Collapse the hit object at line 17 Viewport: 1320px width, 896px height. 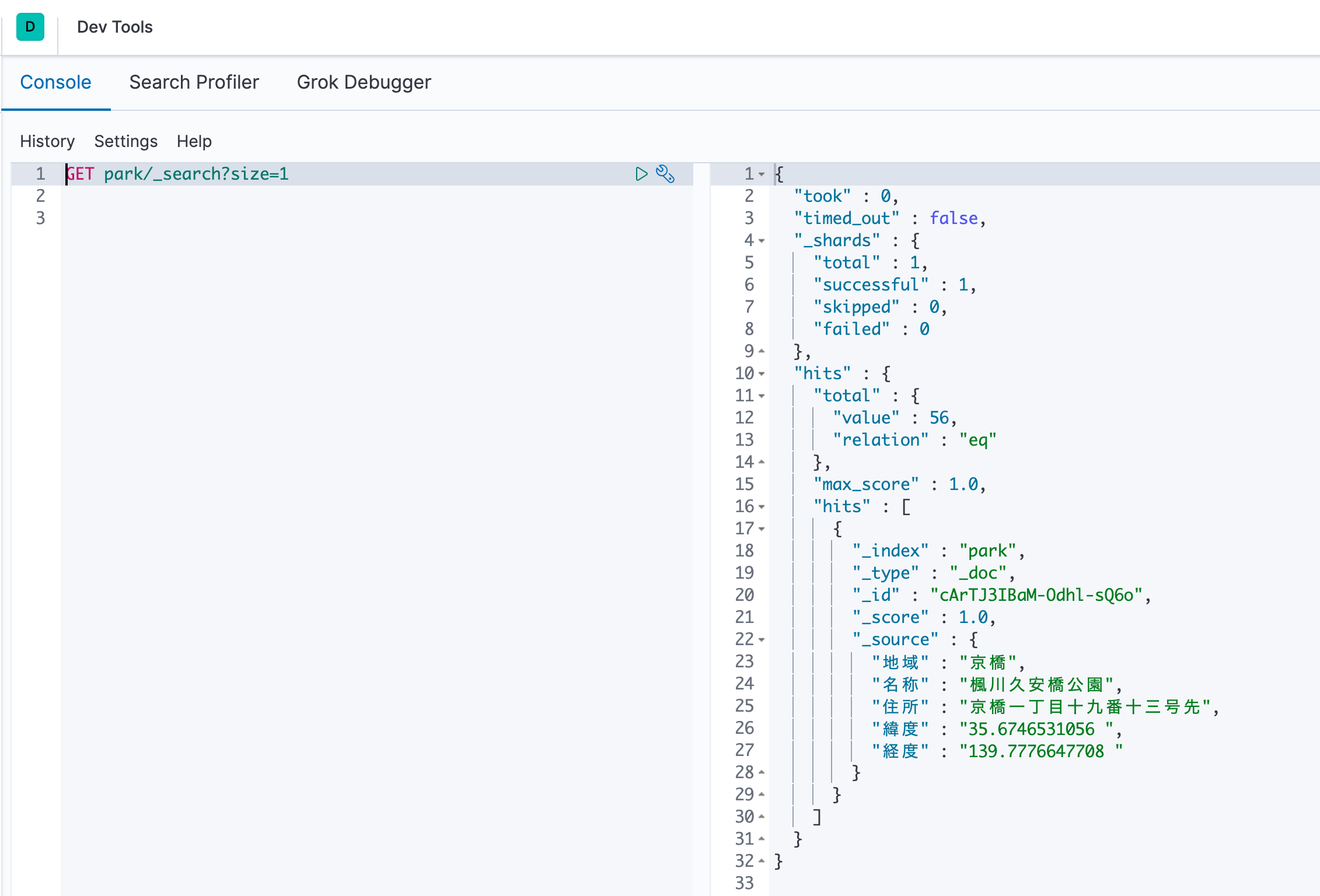coord(762,528)
